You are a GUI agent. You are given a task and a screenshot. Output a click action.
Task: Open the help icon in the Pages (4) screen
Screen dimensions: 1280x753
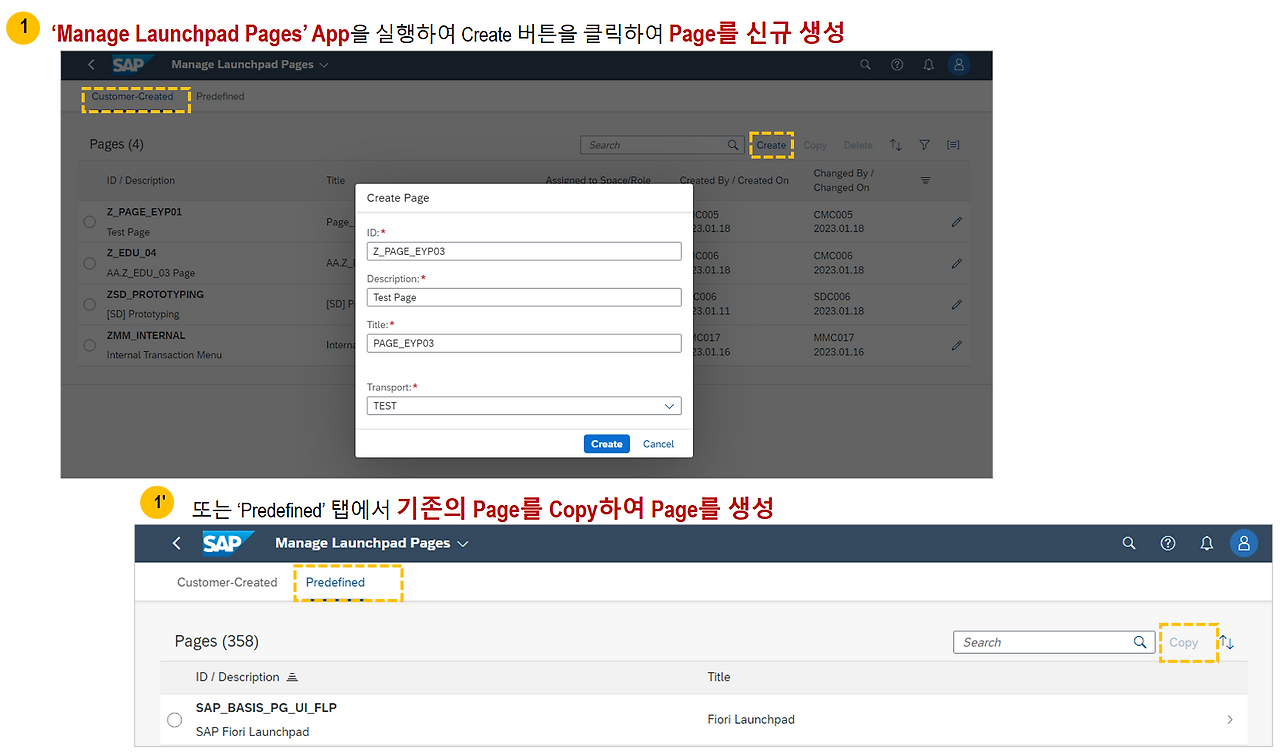pyautogui.click(x=897, y=65)
